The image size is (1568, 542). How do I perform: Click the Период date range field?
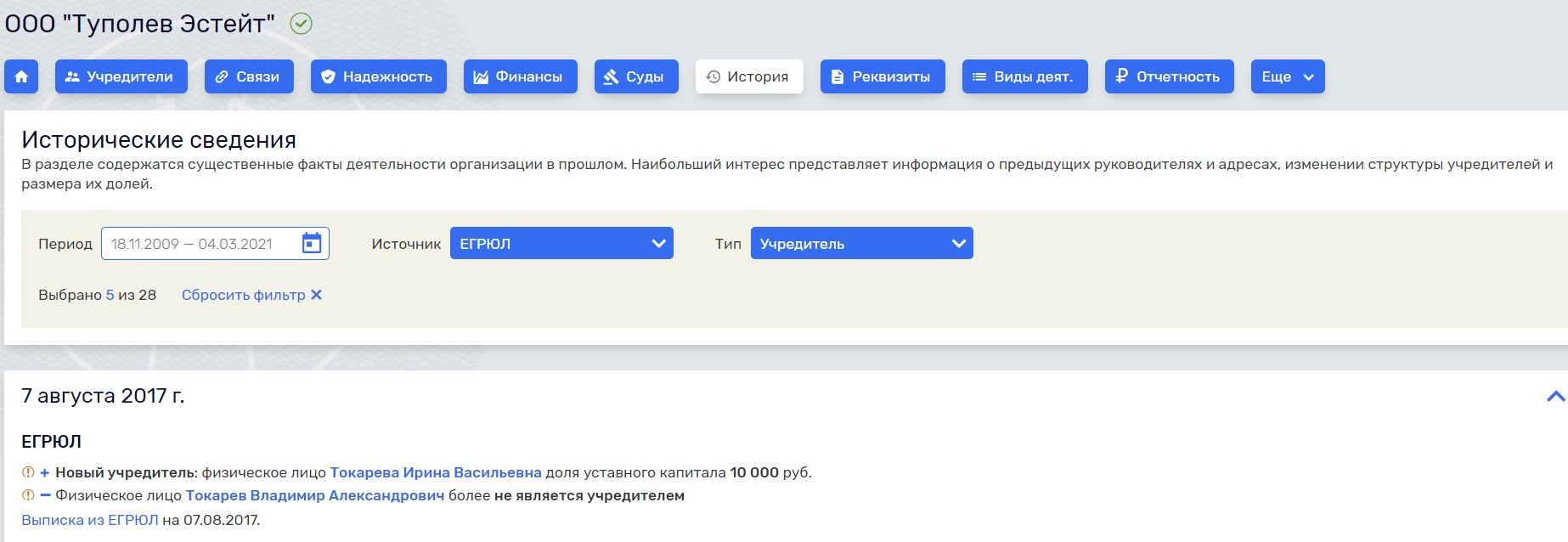pyautogui.click(x=215, y=244)
